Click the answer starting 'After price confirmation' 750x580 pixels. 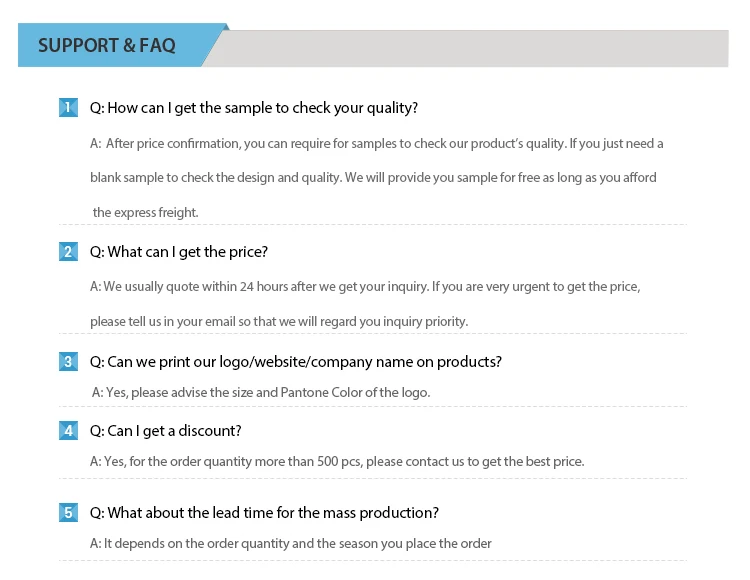(x=377, y=144)
